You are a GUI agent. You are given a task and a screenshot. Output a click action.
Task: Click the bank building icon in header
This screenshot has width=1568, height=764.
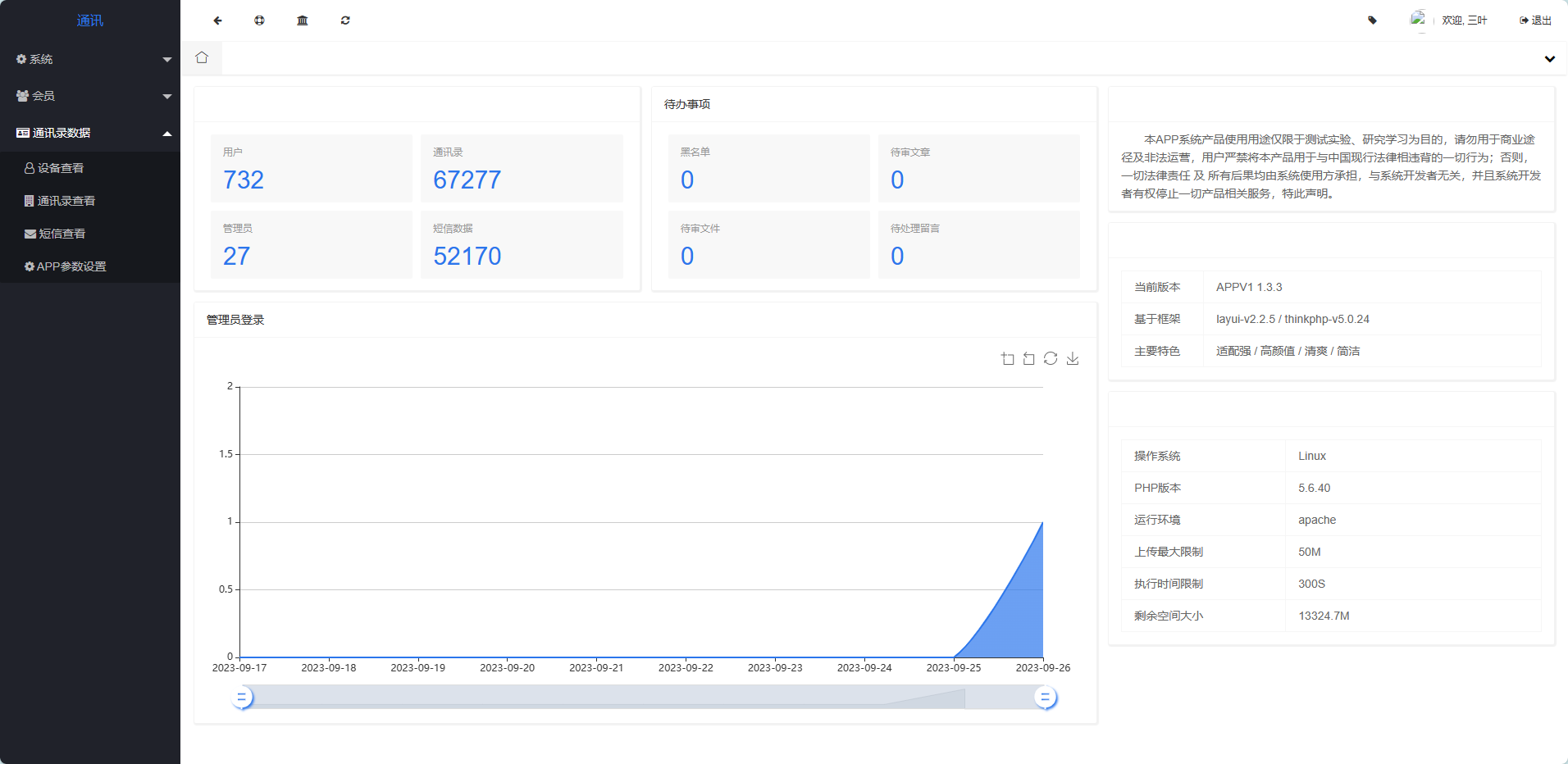tap(303, 20)
